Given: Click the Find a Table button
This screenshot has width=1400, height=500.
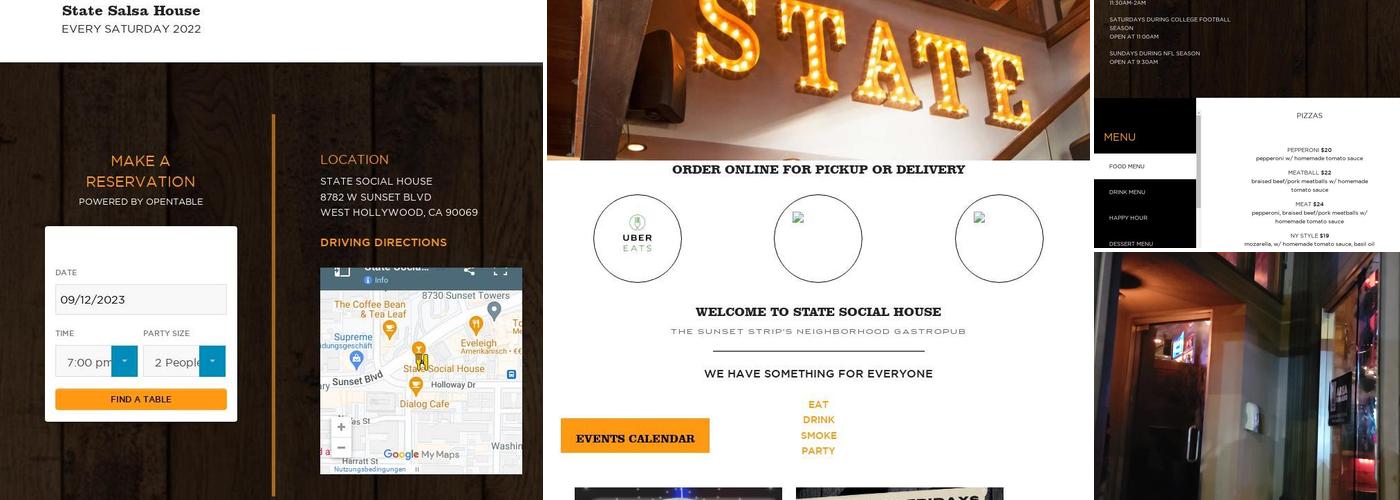Looking at the screenshot, I should (141, 399).
